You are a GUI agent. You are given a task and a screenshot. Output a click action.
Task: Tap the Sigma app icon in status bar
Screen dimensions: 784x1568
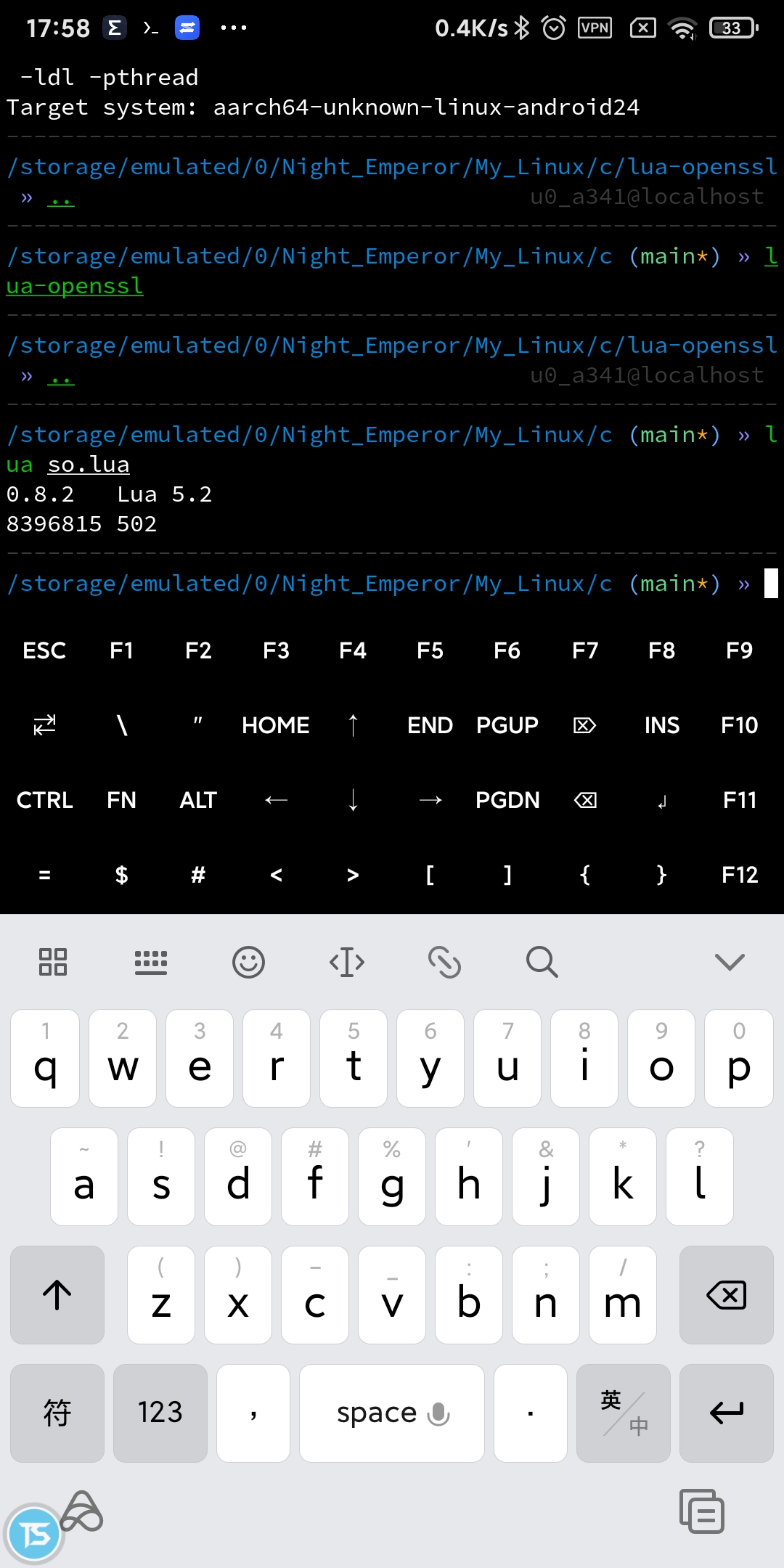click(x=114, y=28)
